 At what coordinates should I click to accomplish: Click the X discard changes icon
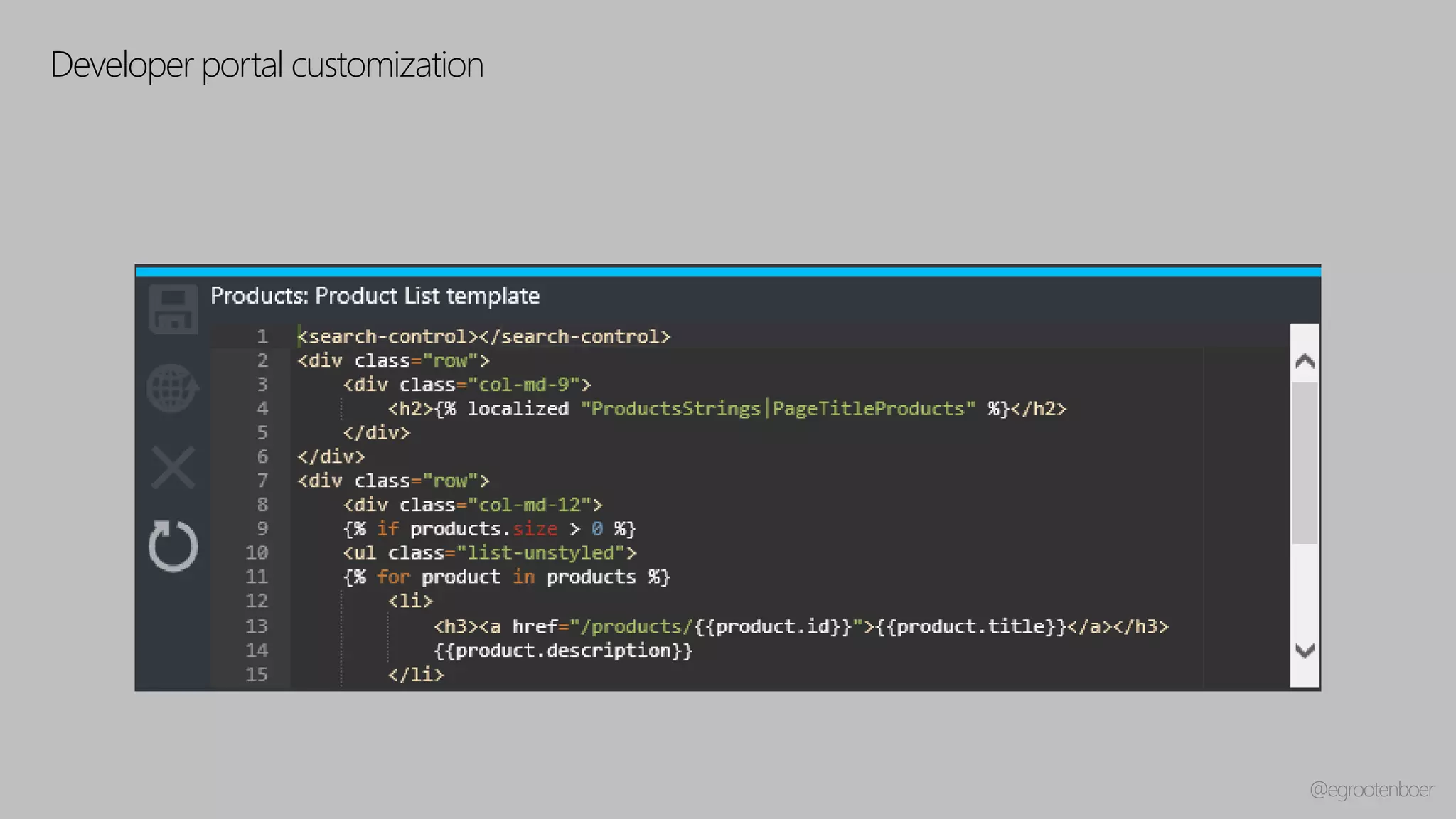click(x=173, y=468)
